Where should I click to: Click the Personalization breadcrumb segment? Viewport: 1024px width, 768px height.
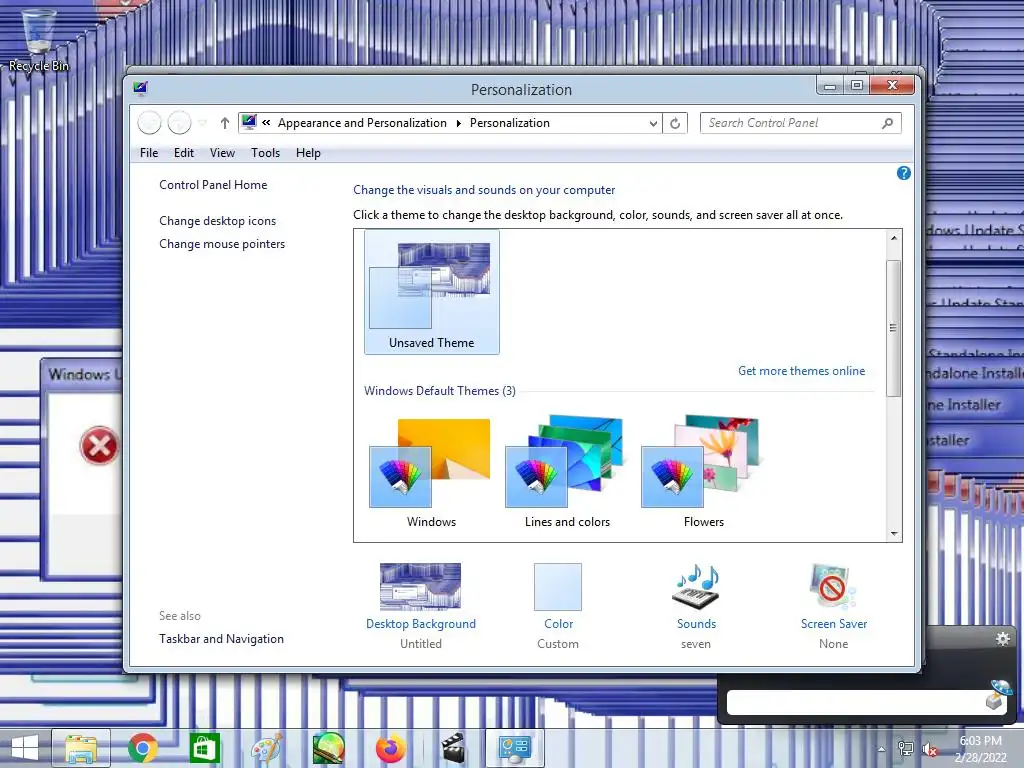tap(509, 123)
